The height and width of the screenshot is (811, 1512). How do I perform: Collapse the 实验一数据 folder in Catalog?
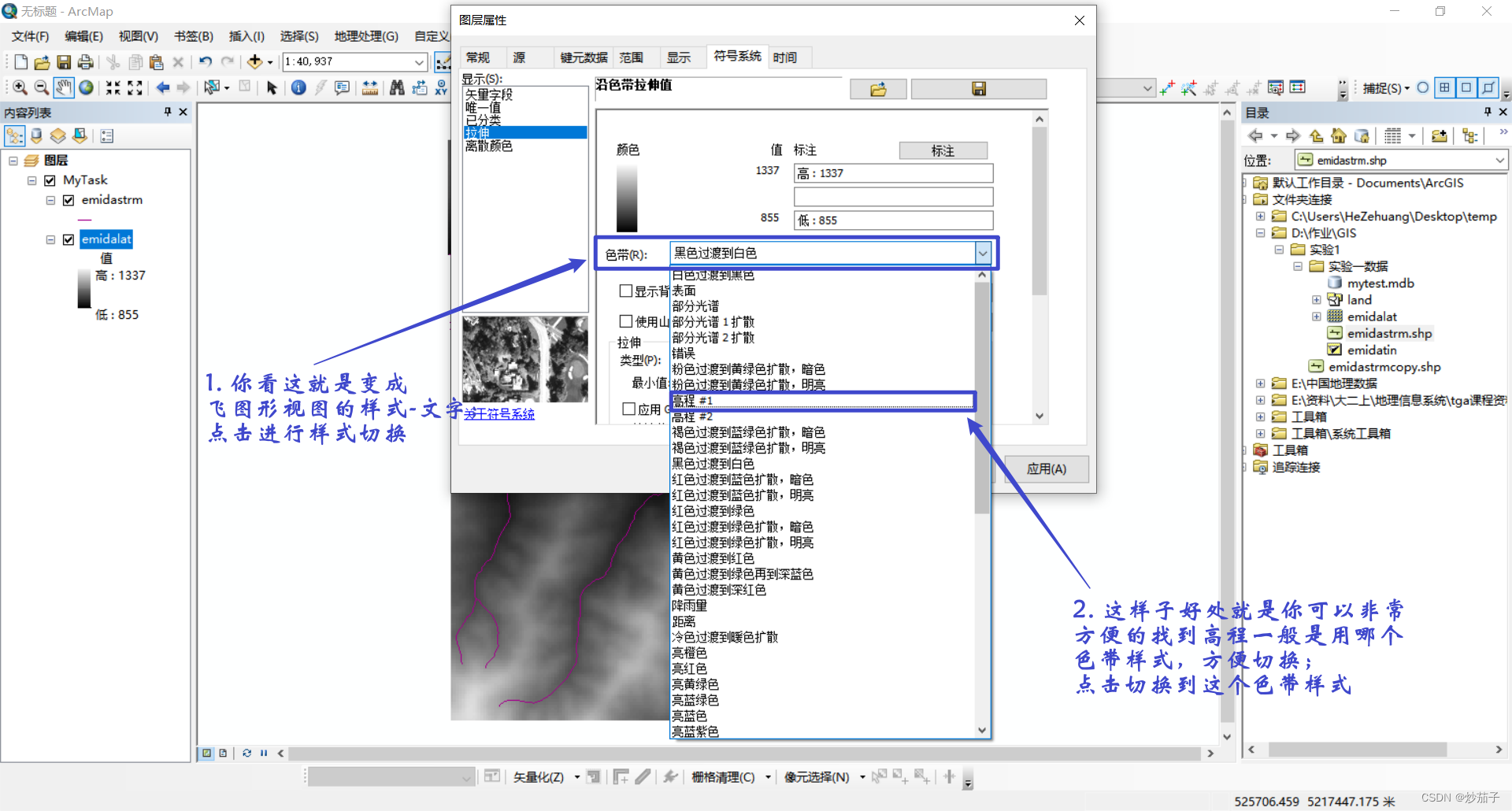tap(1298, 266)
